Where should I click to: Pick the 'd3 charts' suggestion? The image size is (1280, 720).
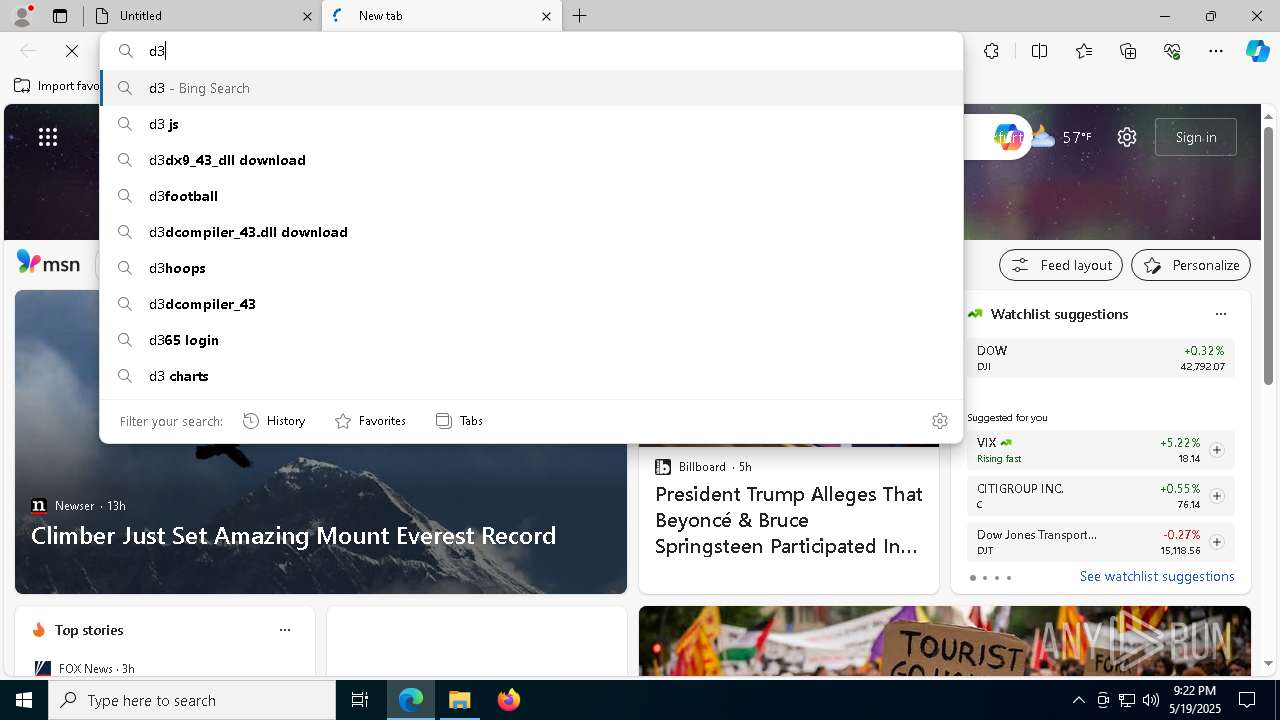click(531, 376)
